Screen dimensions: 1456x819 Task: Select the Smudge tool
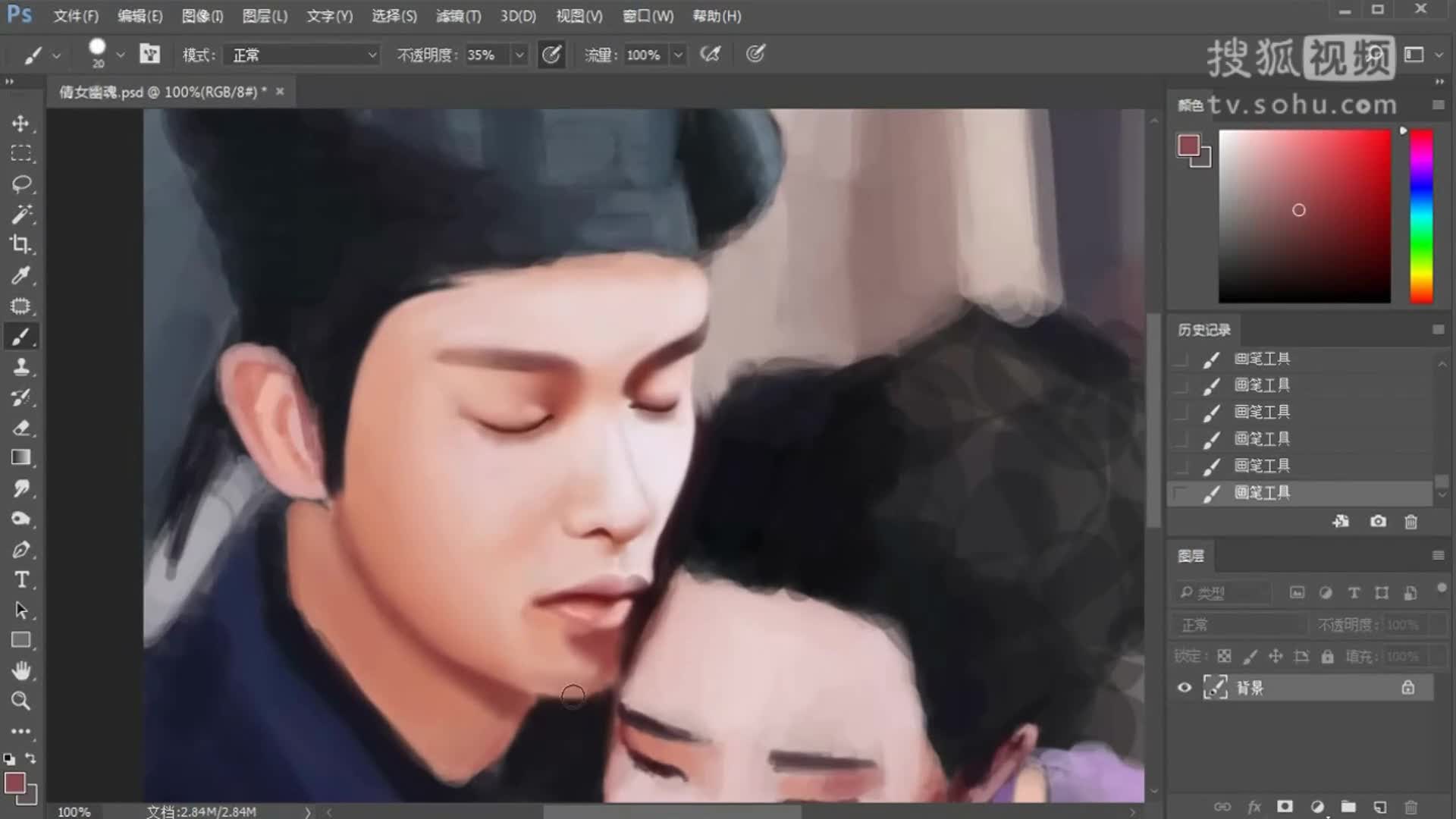(x=20, y=488)
